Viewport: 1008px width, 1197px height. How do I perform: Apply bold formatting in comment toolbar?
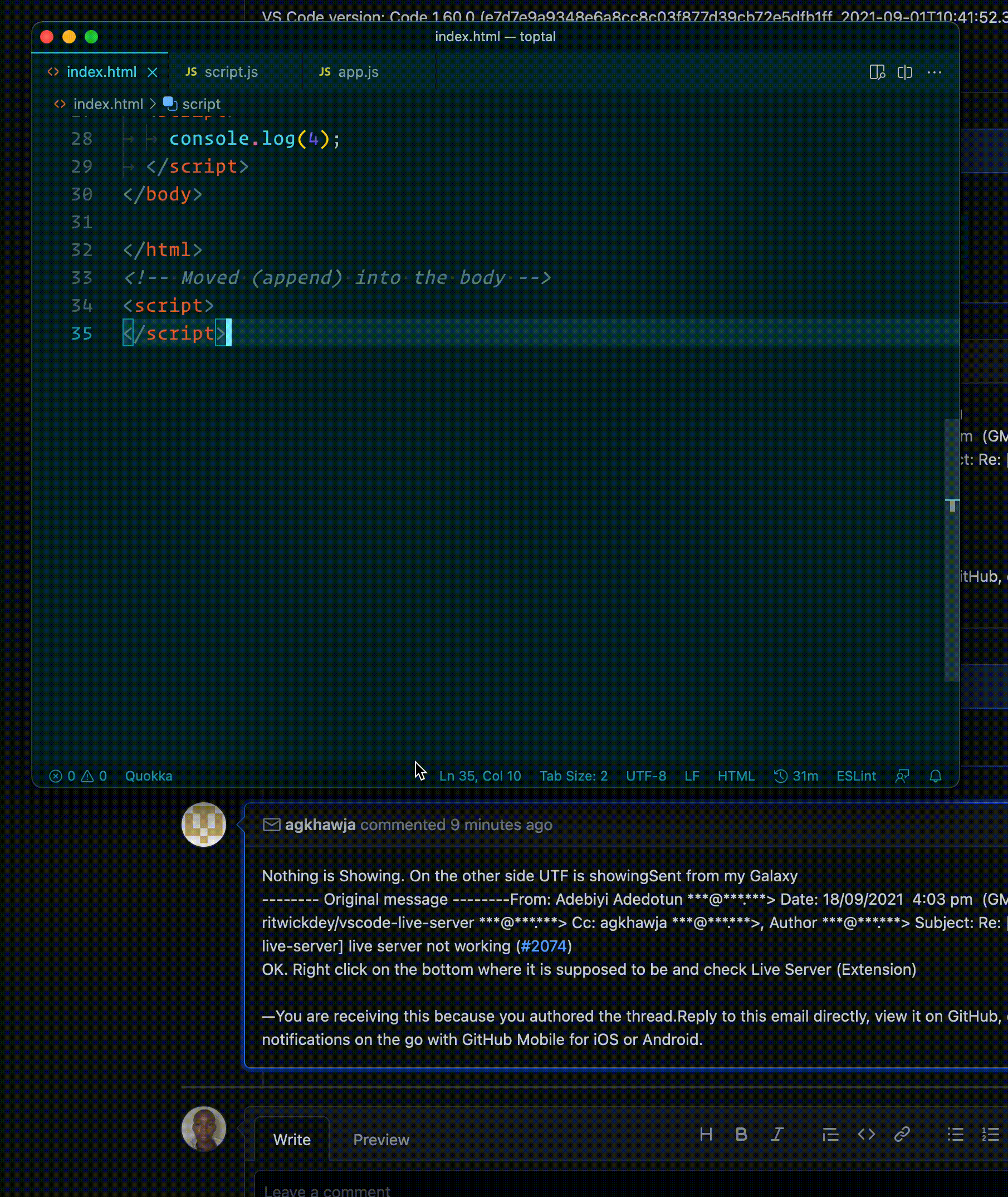[741, 1134]
